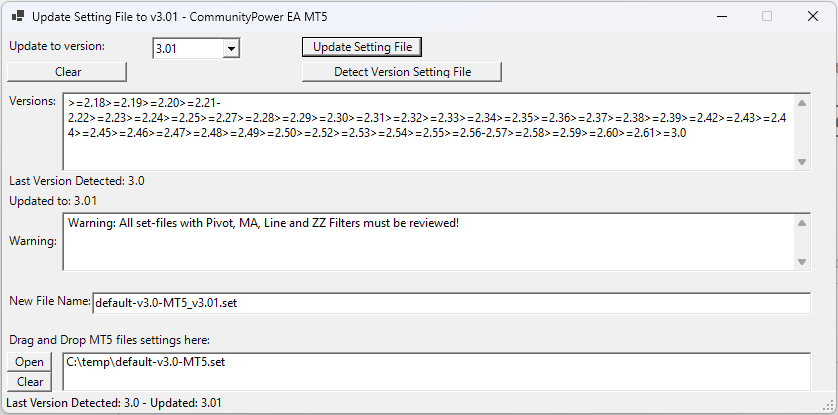Click the application icon in title bar
The width and height of the screenshot is (838, 415).
click(17, 17)
